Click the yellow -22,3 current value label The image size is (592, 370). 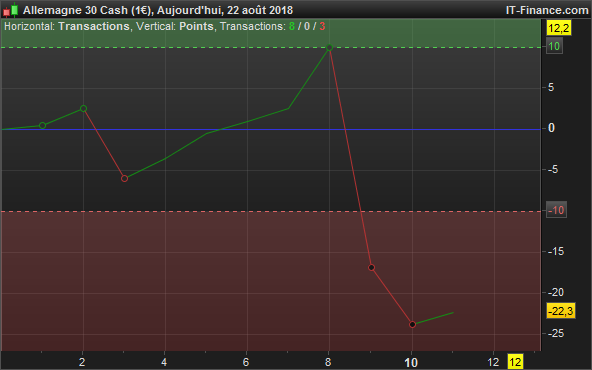[561, 311]
